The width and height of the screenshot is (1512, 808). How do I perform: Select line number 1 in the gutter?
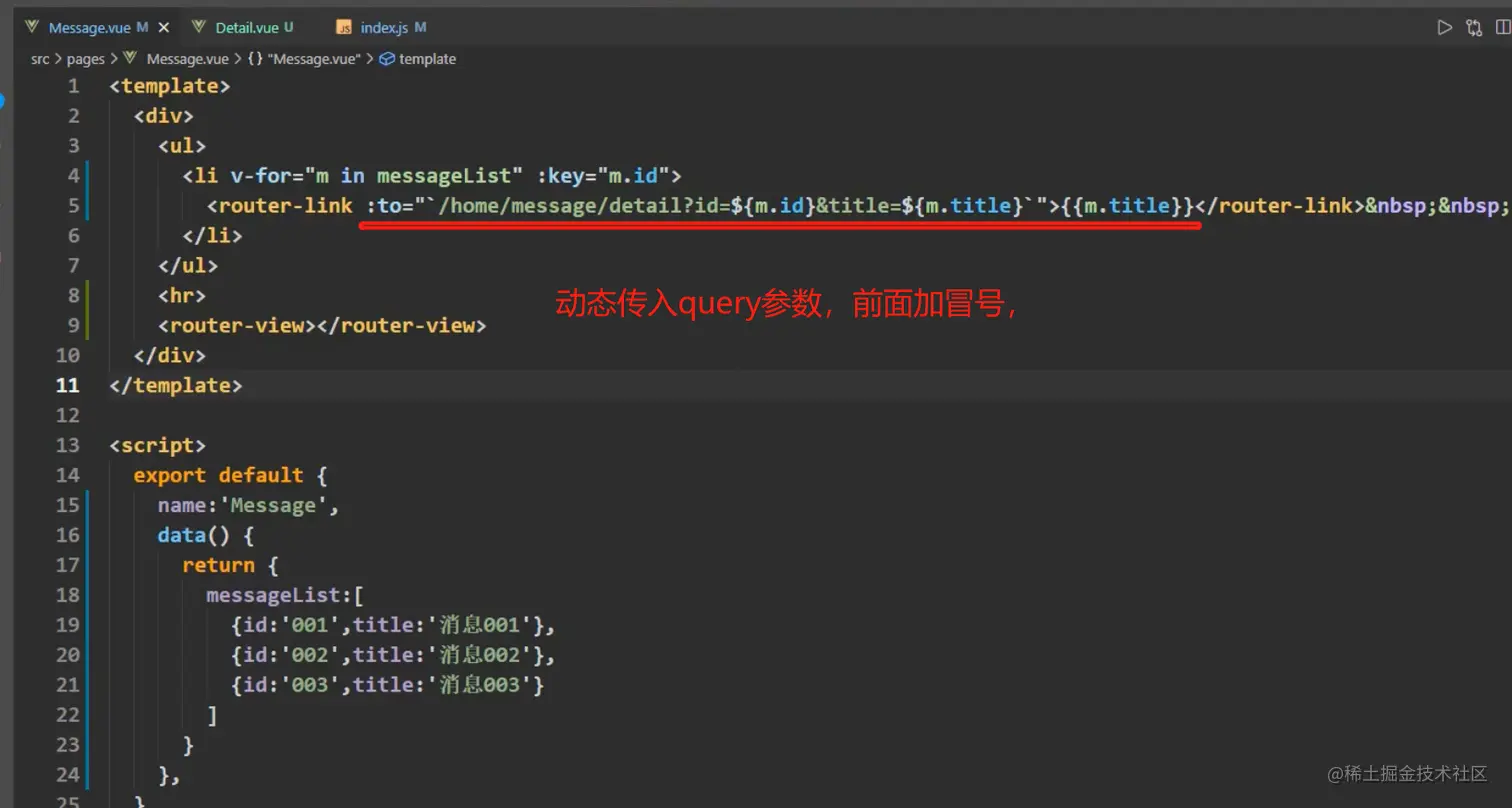(73, 86)
